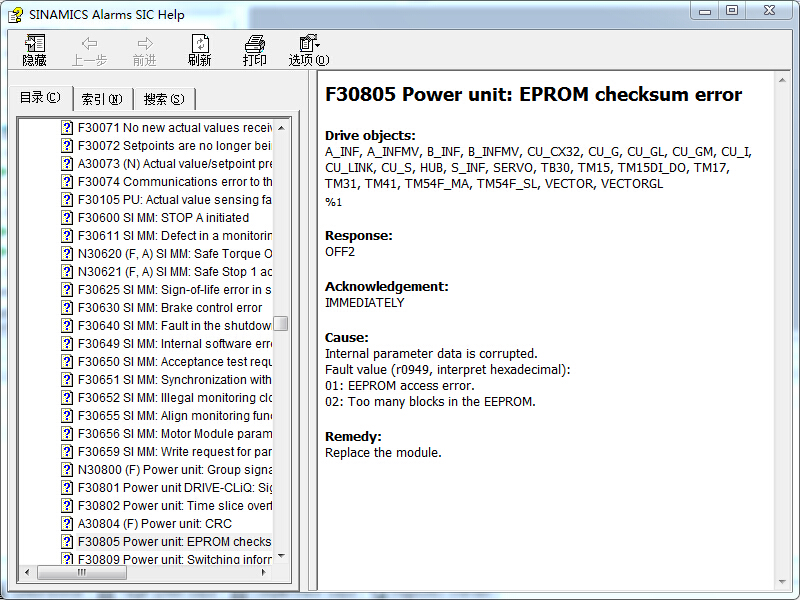
Task: Click help icon beside N30620 Safe Torque
Action: tap(67, 254)
